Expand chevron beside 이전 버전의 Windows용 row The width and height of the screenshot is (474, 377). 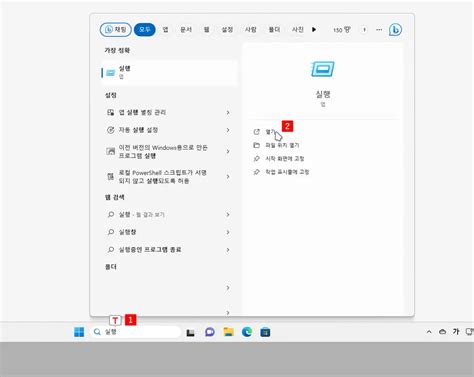[228, 151]
